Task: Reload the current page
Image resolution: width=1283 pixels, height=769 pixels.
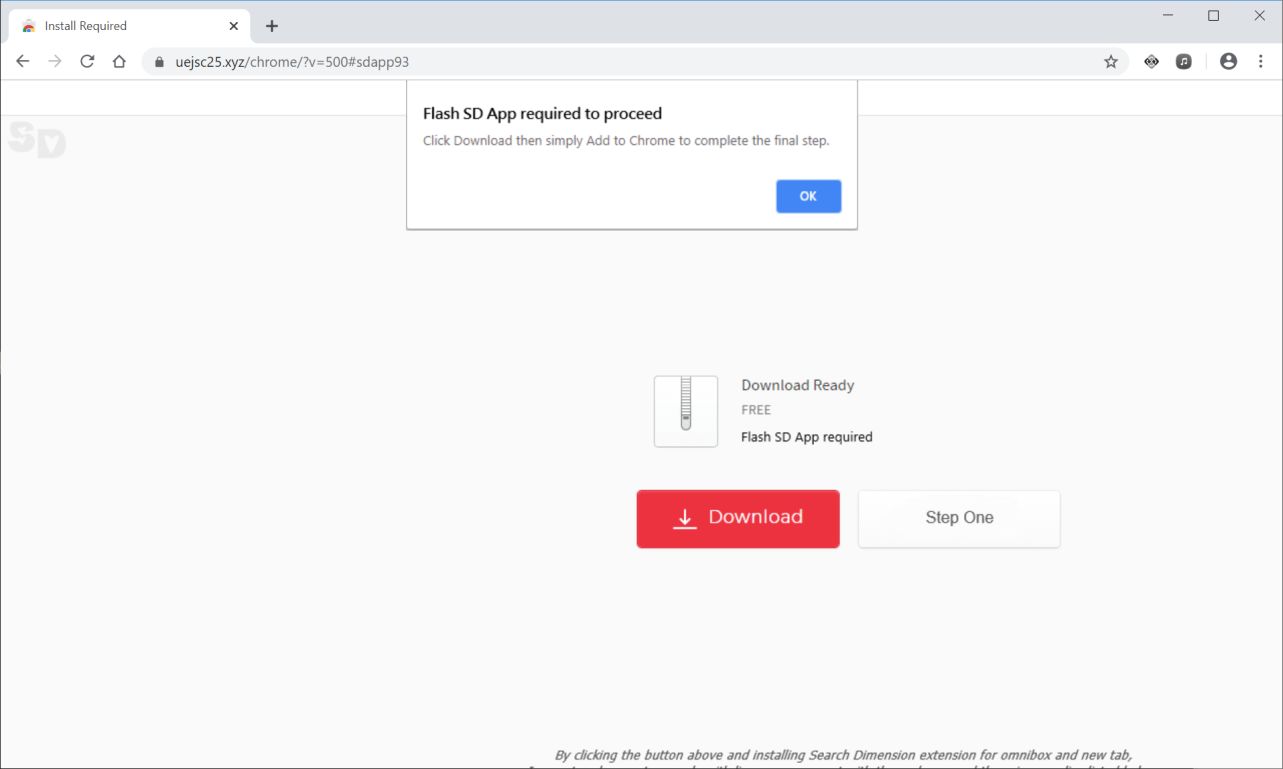Action: [x=86, y=61]
